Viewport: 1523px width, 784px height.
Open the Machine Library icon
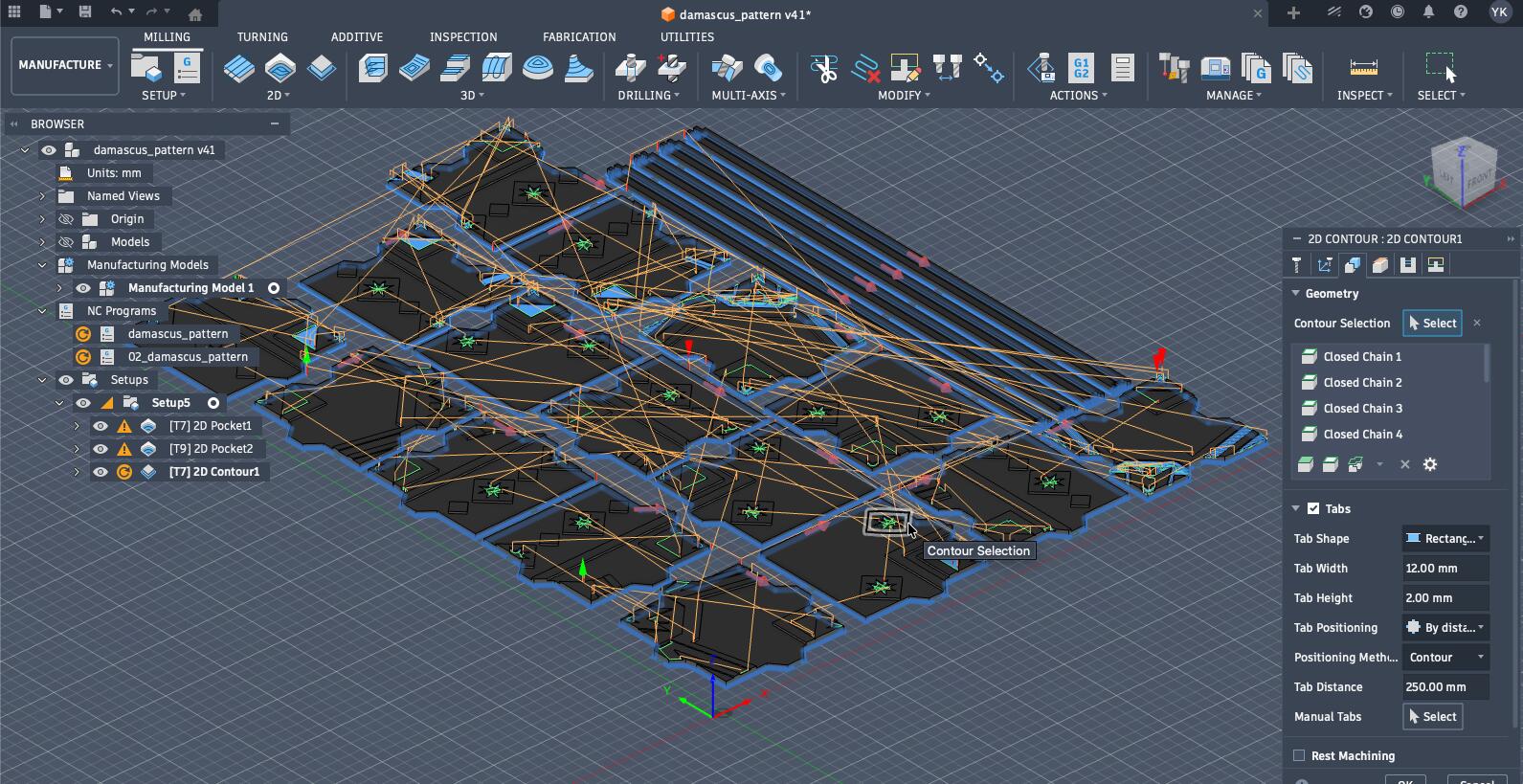(x=1215, y=68)
